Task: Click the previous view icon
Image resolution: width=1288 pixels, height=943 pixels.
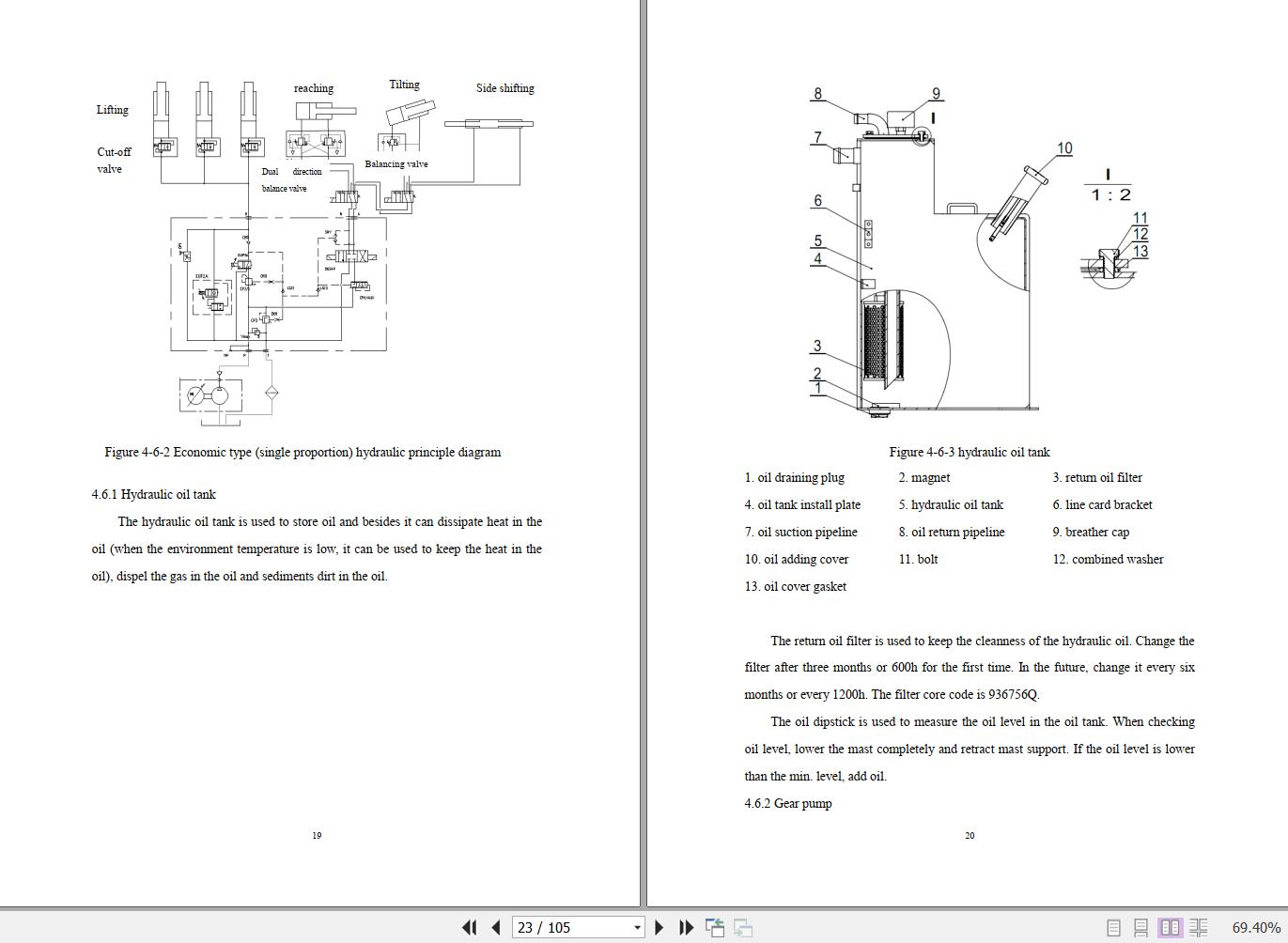Action: point(715,927)
